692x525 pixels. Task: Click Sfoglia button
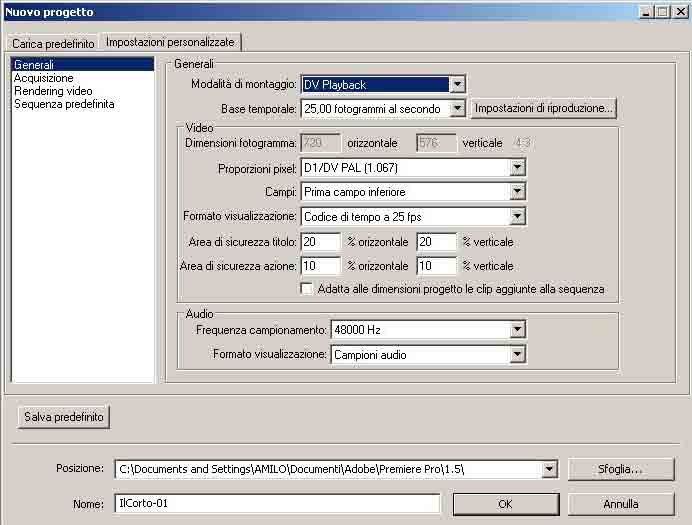coord(621,469)
